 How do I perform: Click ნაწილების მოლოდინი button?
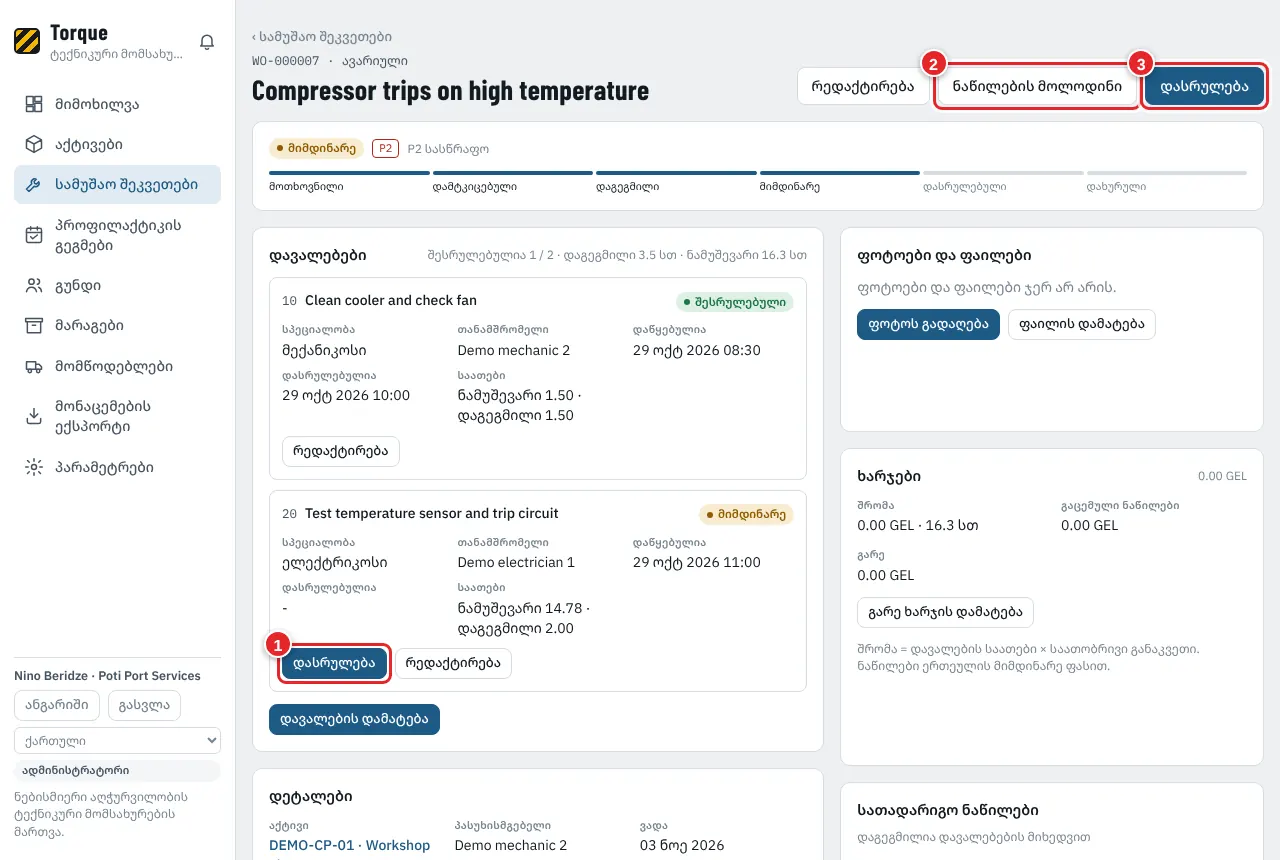[x=1037, y=86]
